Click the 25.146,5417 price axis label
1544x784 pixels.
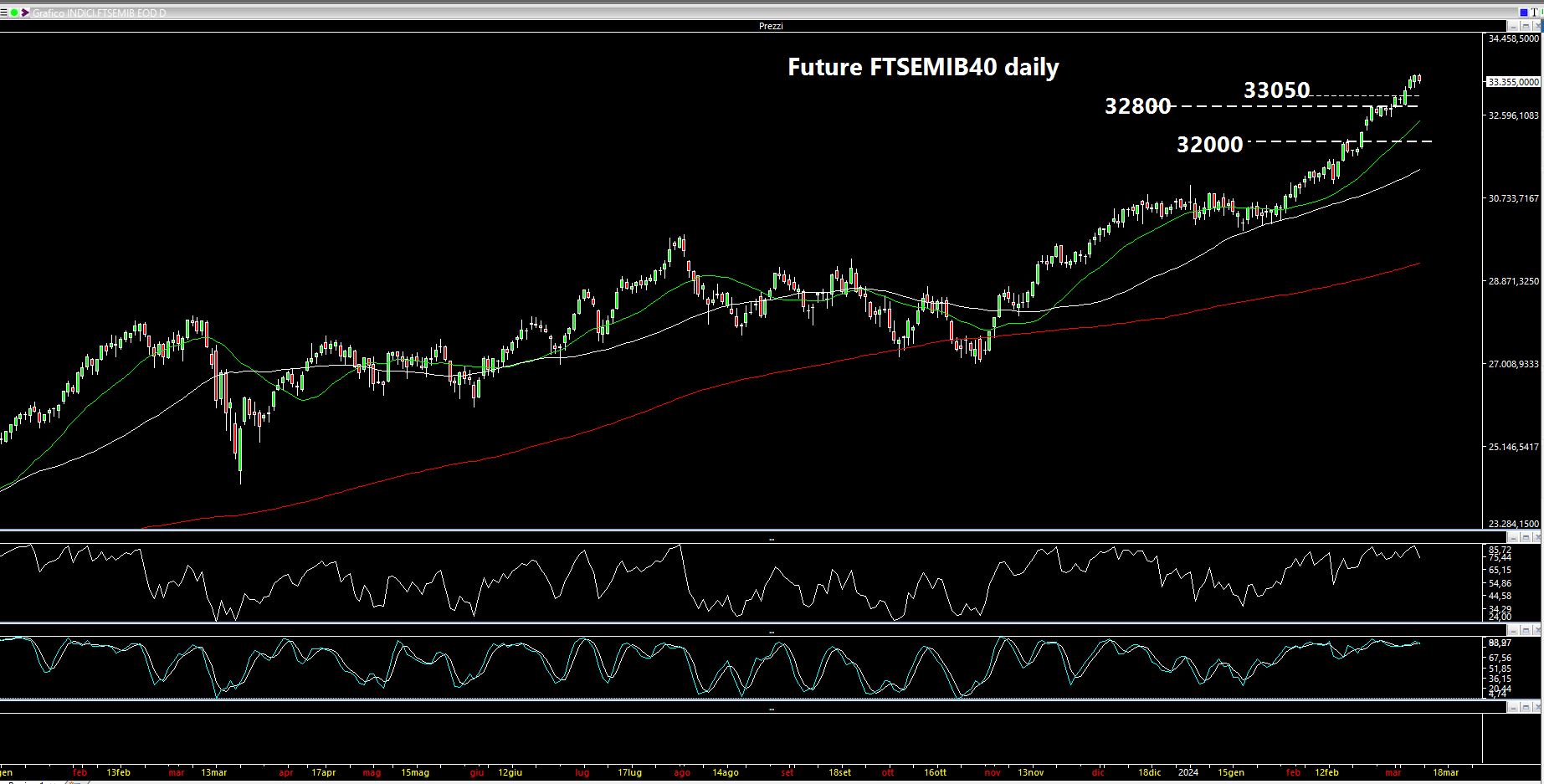(1513, 447)
